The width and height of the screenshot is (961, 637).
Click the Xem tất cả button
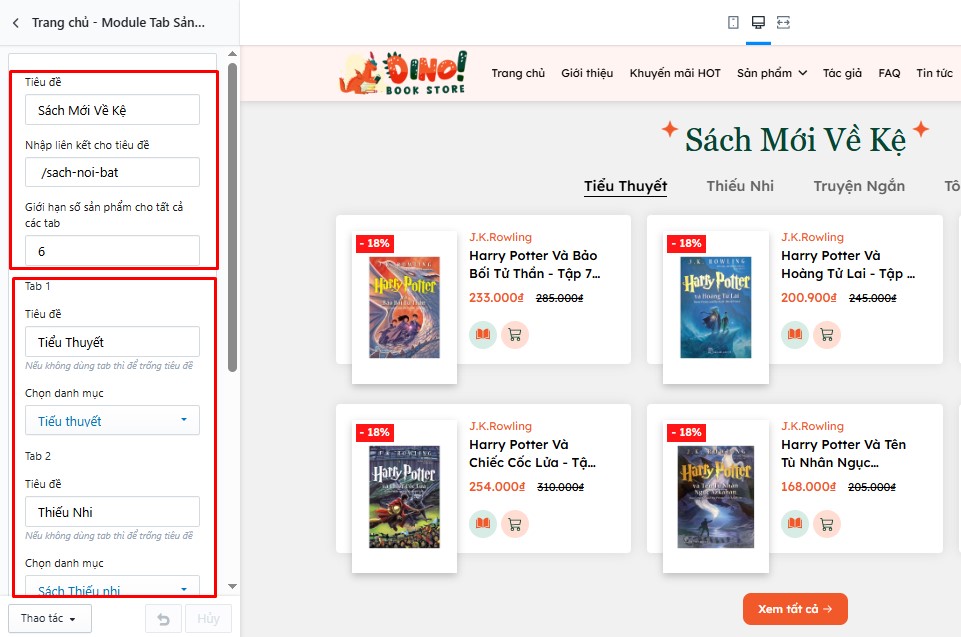tap(795, 609)
